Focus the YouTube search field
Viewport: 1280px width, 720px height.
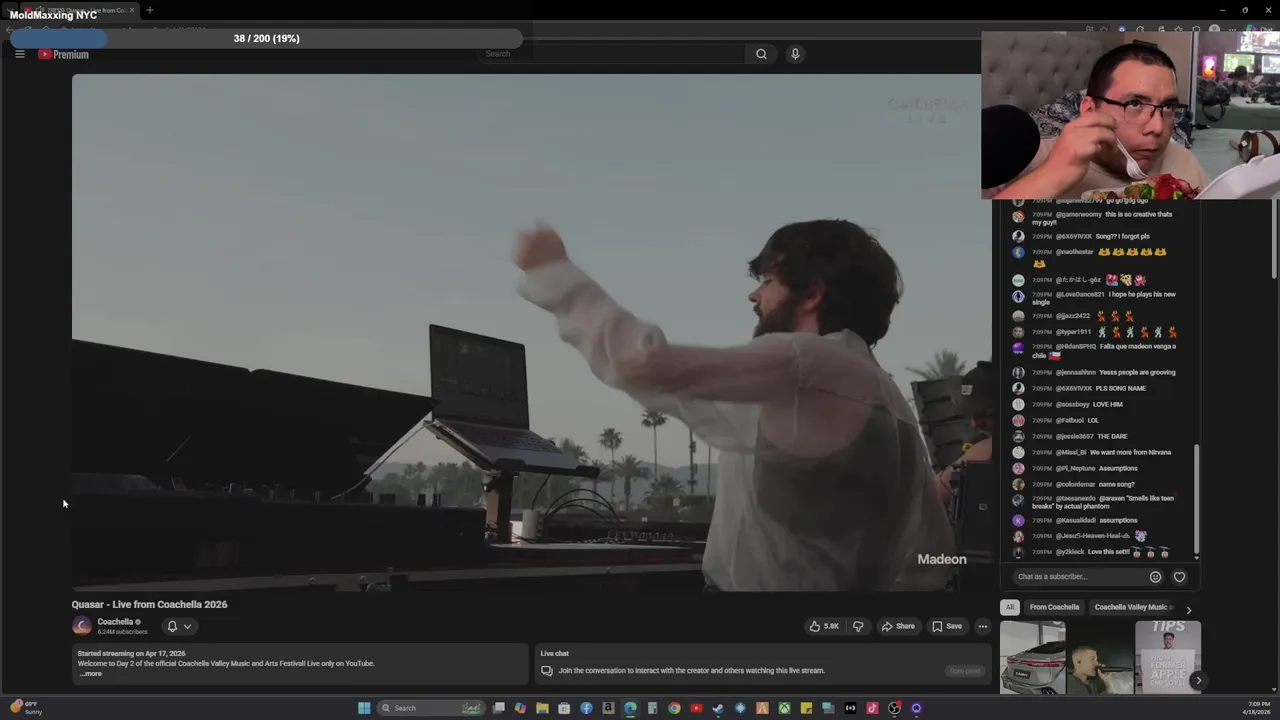pyautogui.click(x=610, y=54)
